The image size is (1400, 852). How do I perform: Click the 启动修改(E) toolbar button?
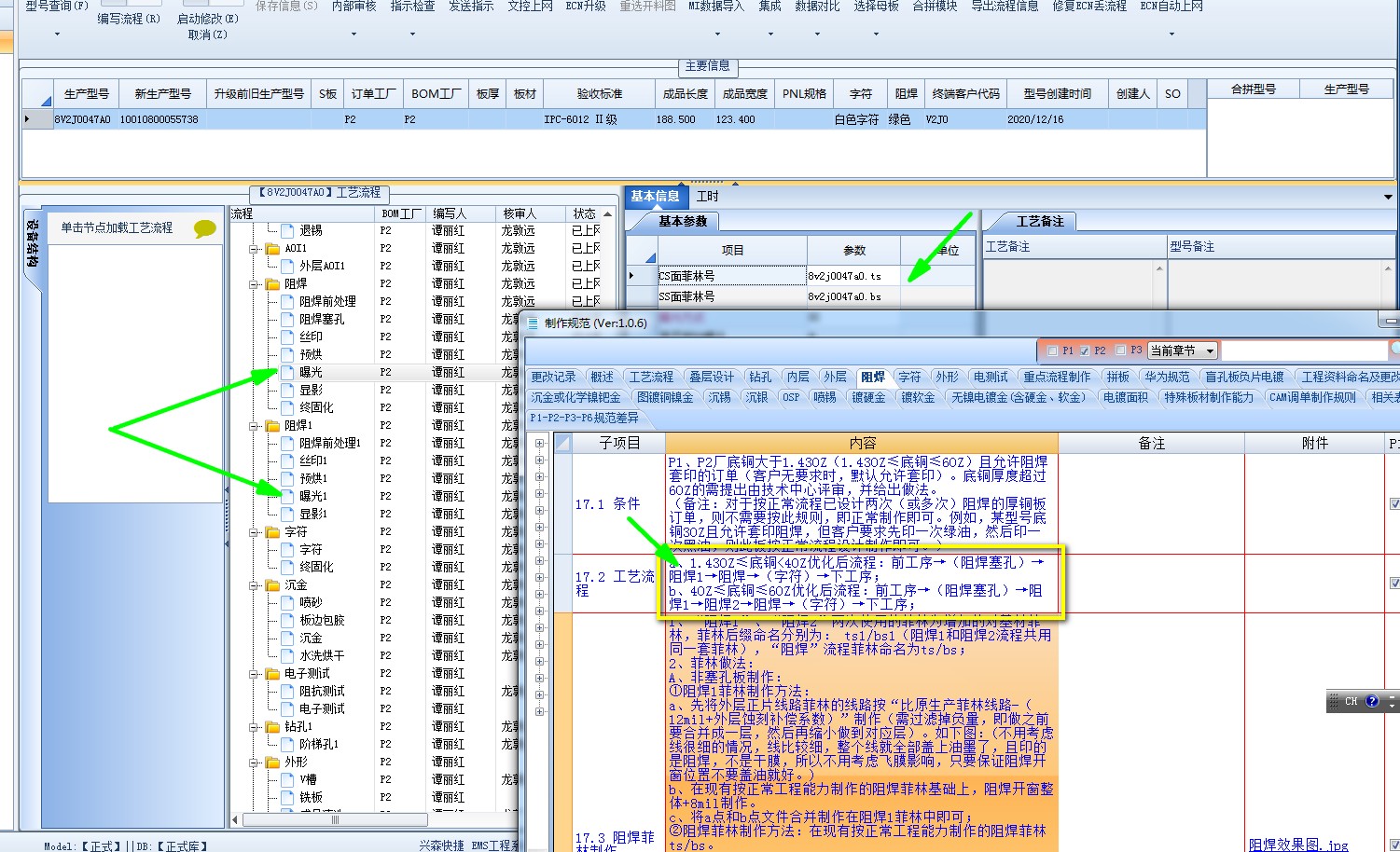click(207, 19)
